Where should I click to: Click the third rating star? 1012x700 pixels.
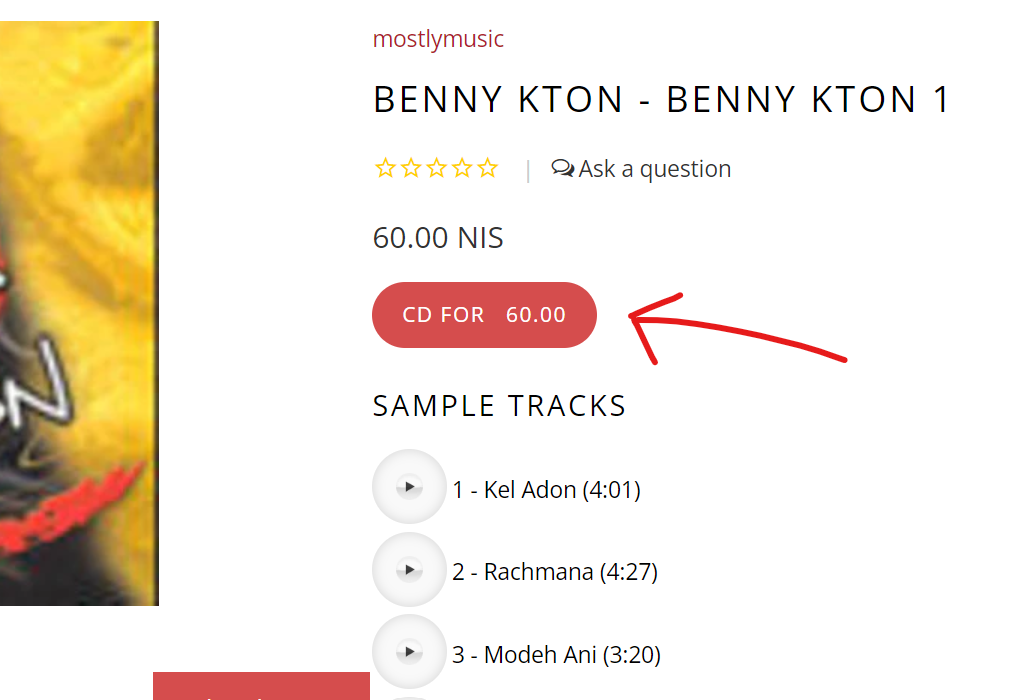(436, 168)
